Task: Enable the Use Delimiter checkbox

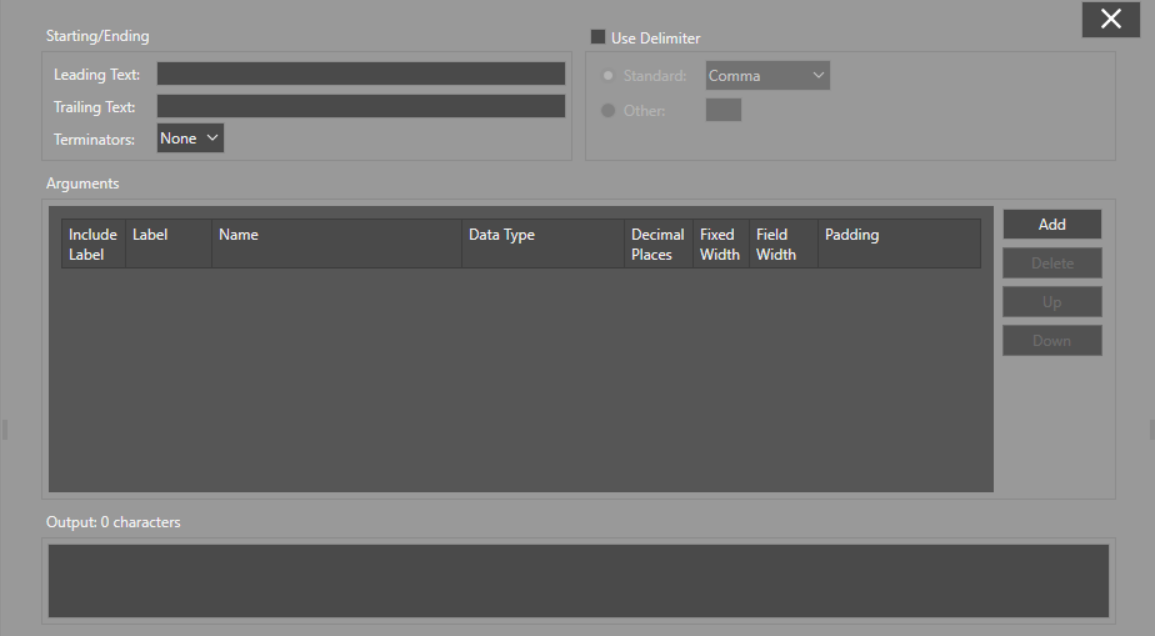Action: [598, 38]
